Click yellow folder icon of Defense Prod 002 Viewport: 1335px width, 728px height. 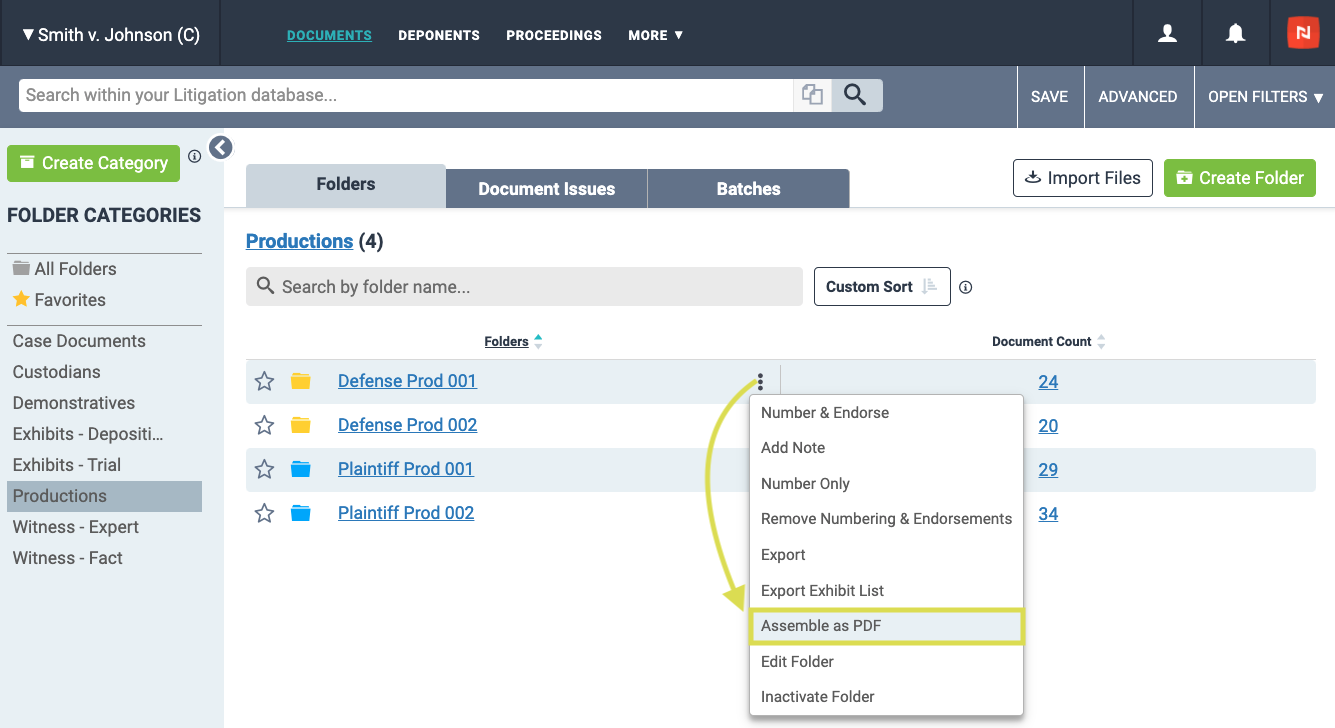click(x=300, y=425)
